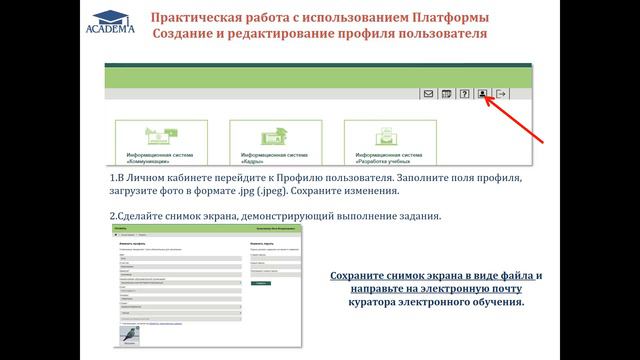640x360 pixels.
Task: Click underlined «Сохраните снимок экрана в виде файла»
Action: [432, 276]
